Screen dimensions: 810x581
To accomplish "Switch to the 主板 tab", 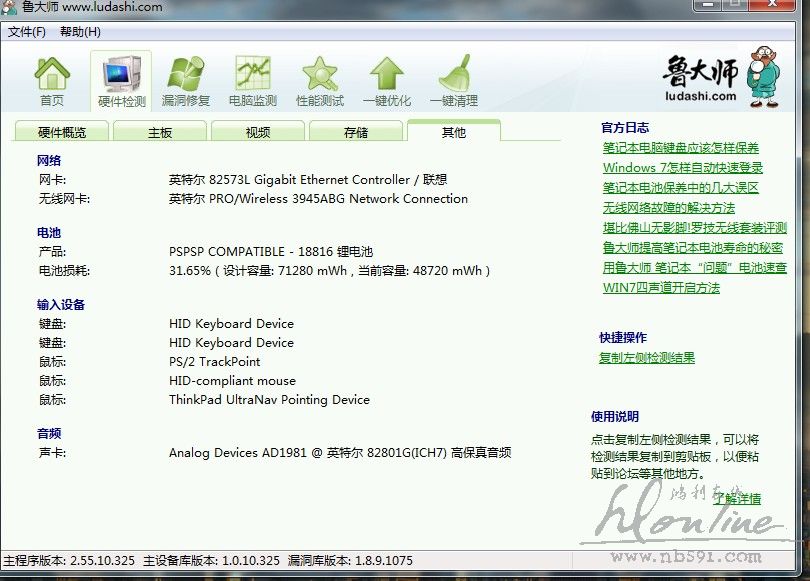I will click(160, 132).
